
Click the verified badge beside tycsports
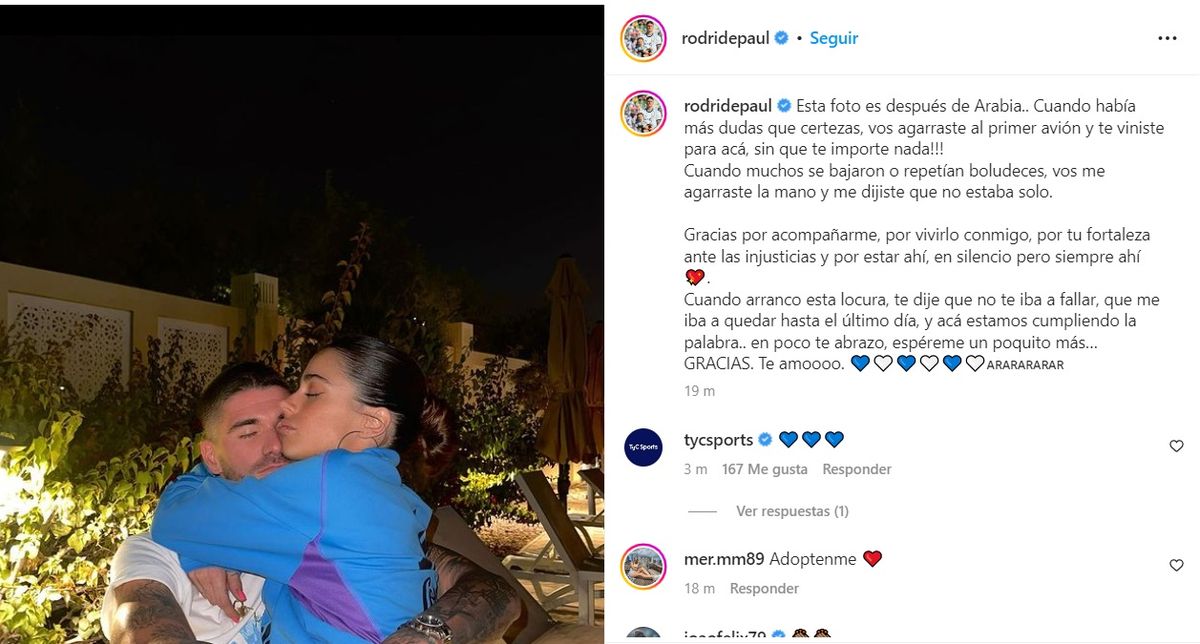pyautogui.click(x=765, y=439)
